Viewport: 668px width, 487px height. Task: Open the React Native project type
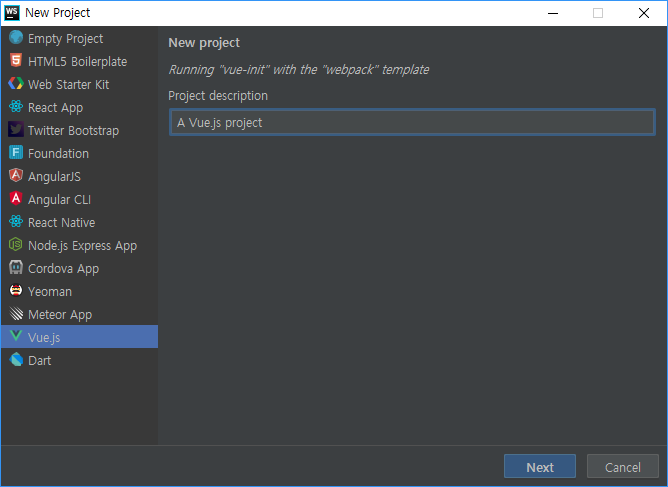79,222
